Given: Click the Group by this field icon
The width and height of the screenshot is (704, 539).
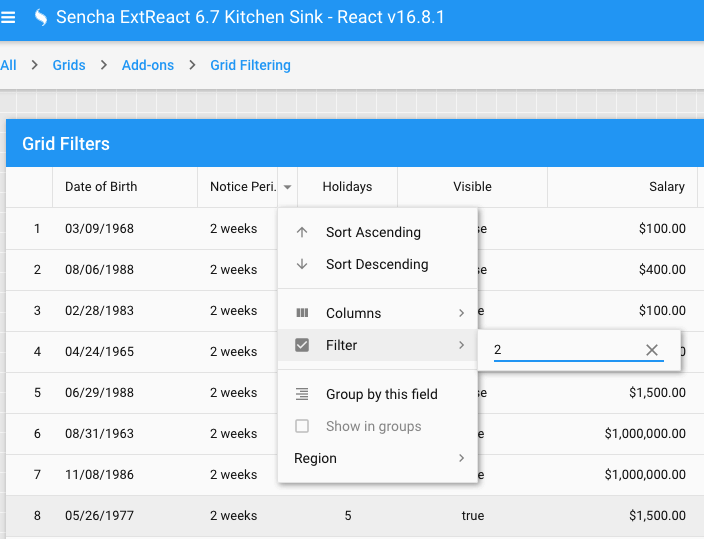Looking at the screenshot, I should click(x=302, y=394).
